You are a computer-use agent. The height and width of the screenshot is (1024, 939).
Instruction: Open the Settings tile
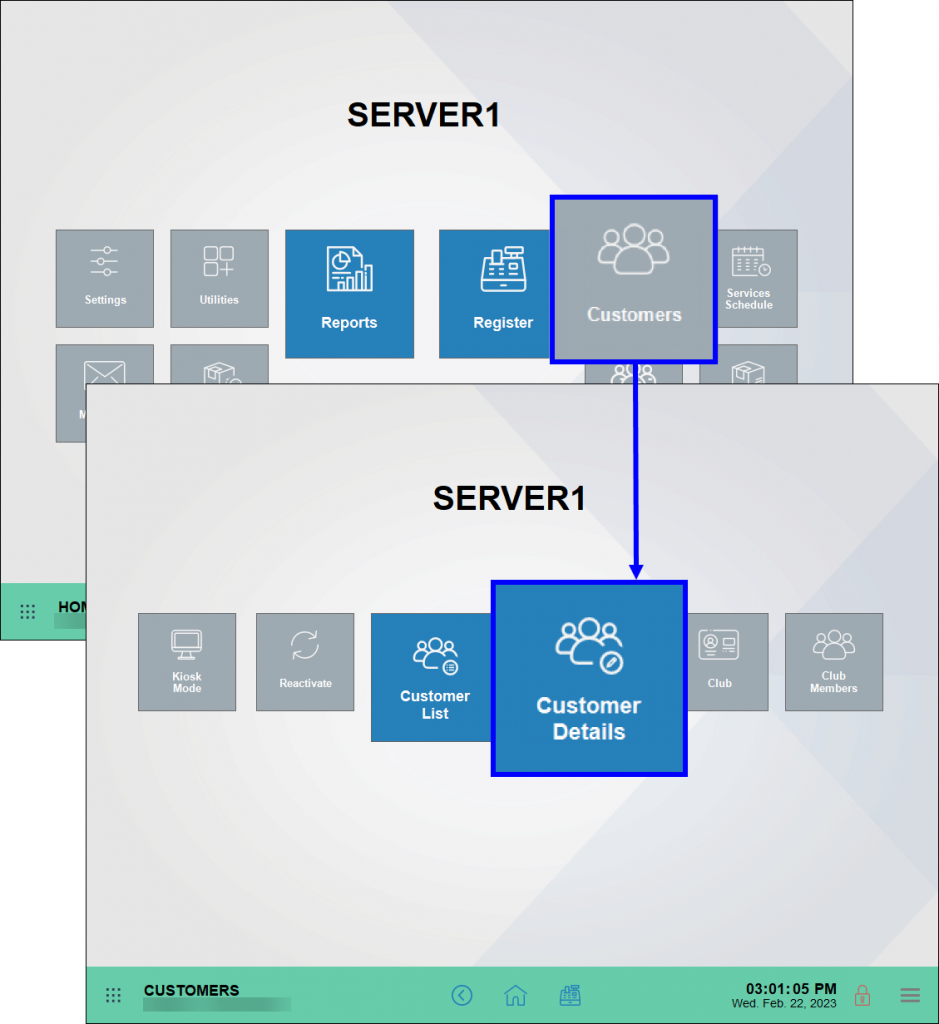[x=105, y=278]
